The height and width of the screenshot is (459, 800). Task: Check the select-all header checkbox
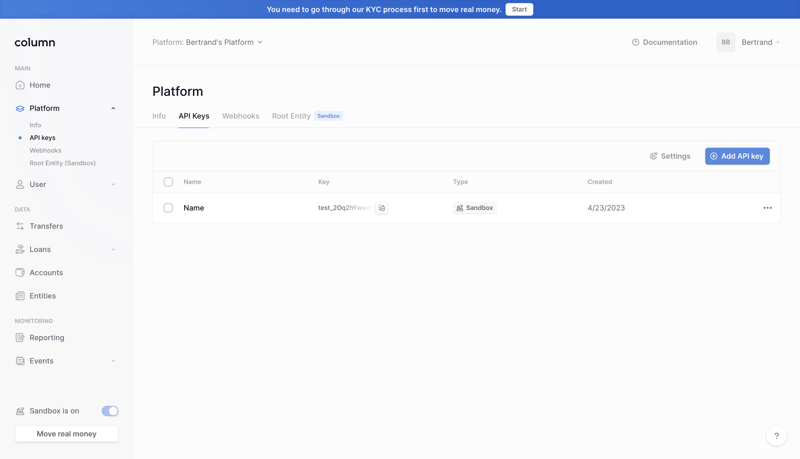coord(168,182)
